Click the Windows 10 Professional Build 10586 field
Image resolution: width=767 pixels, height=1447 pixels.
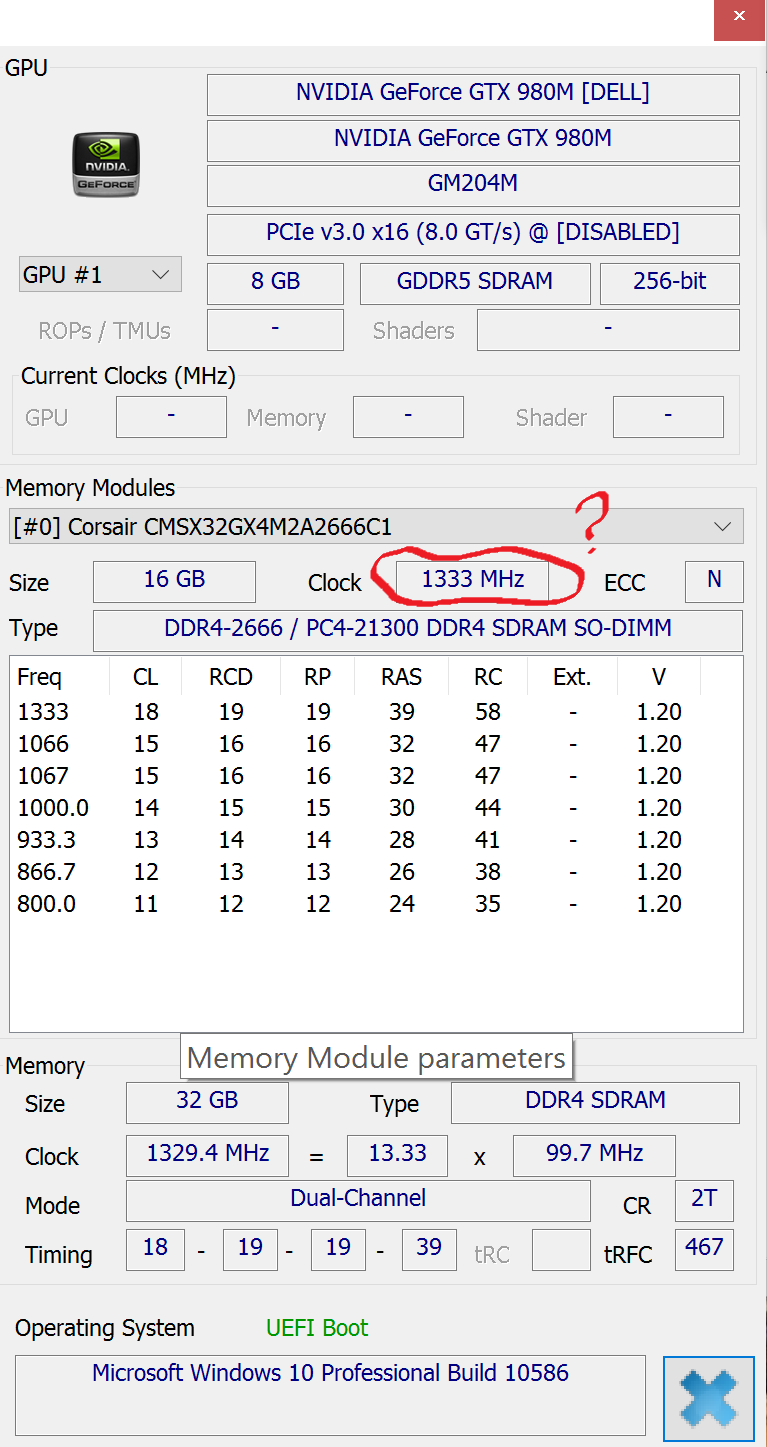click(x=330, y=1395)
